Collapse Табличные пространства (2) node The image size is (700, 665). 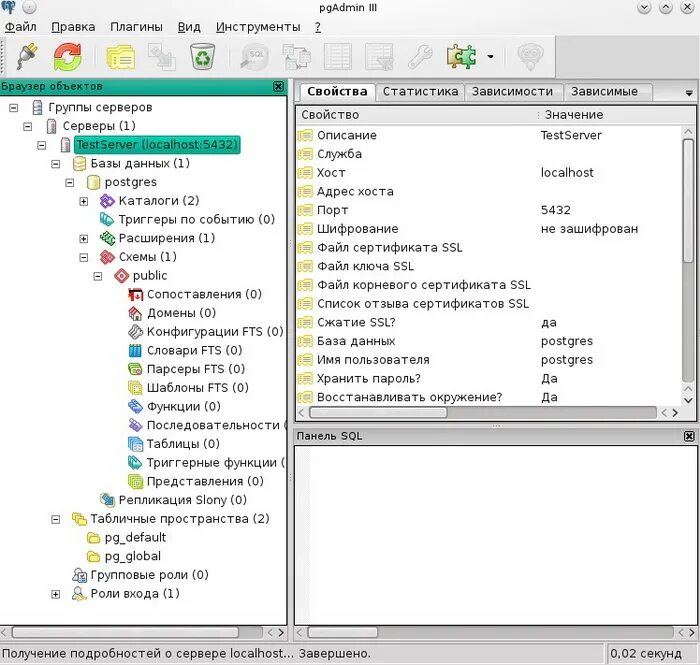[55, 519]
